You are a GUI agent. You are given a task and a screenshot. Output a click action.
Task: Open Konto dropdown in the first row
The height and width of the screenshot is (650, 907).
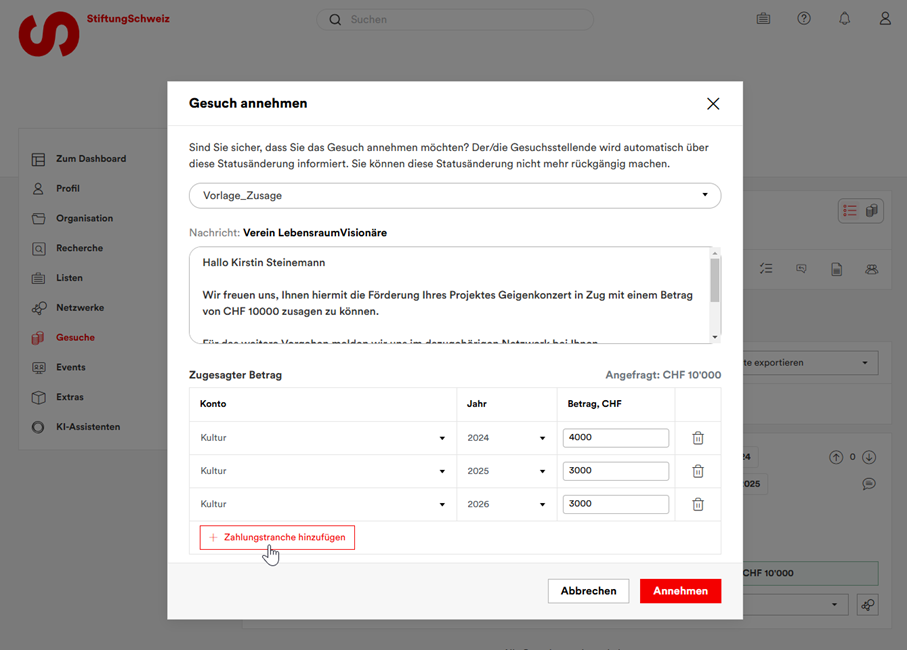tap(323, 438)
